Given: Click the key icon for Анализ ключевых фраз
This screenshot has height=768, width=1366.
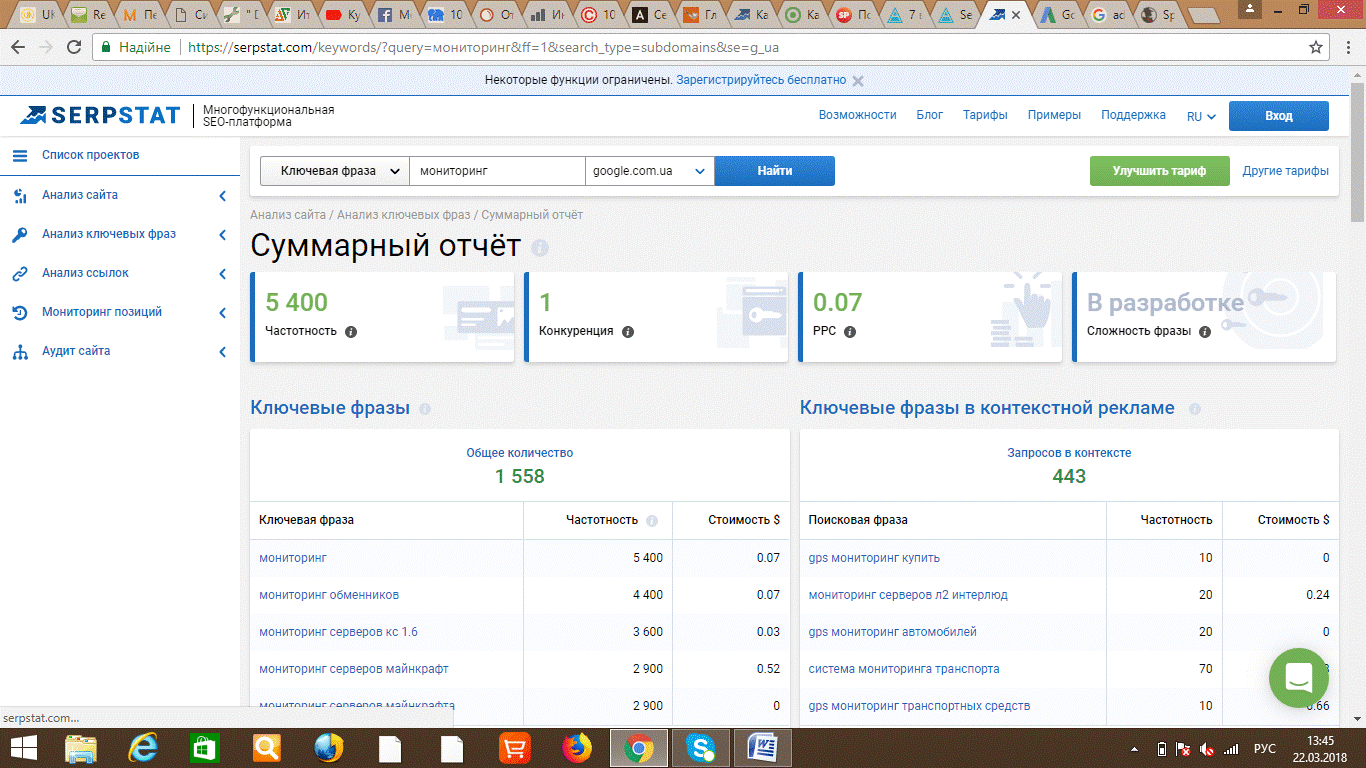Looking at the screenshot, I should point(19,235).
